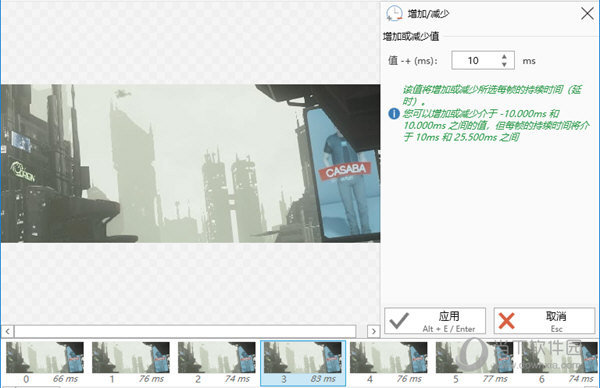Click the green tip text about frame duration
This screenshot has height=388, width=600.
[x=496, y=113]
